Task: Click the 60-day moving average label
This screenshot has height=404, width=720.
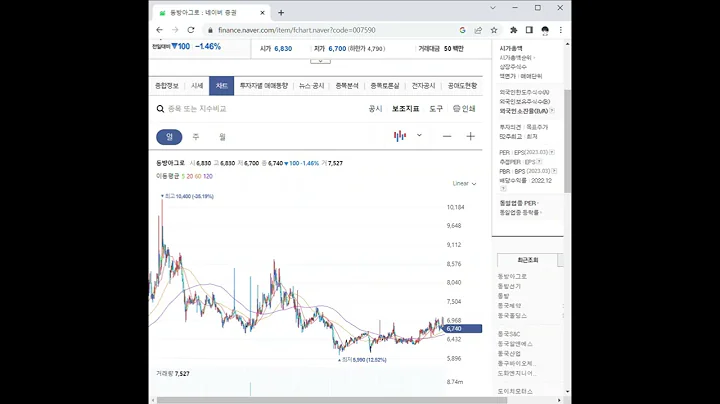Action: coord(198,176)
